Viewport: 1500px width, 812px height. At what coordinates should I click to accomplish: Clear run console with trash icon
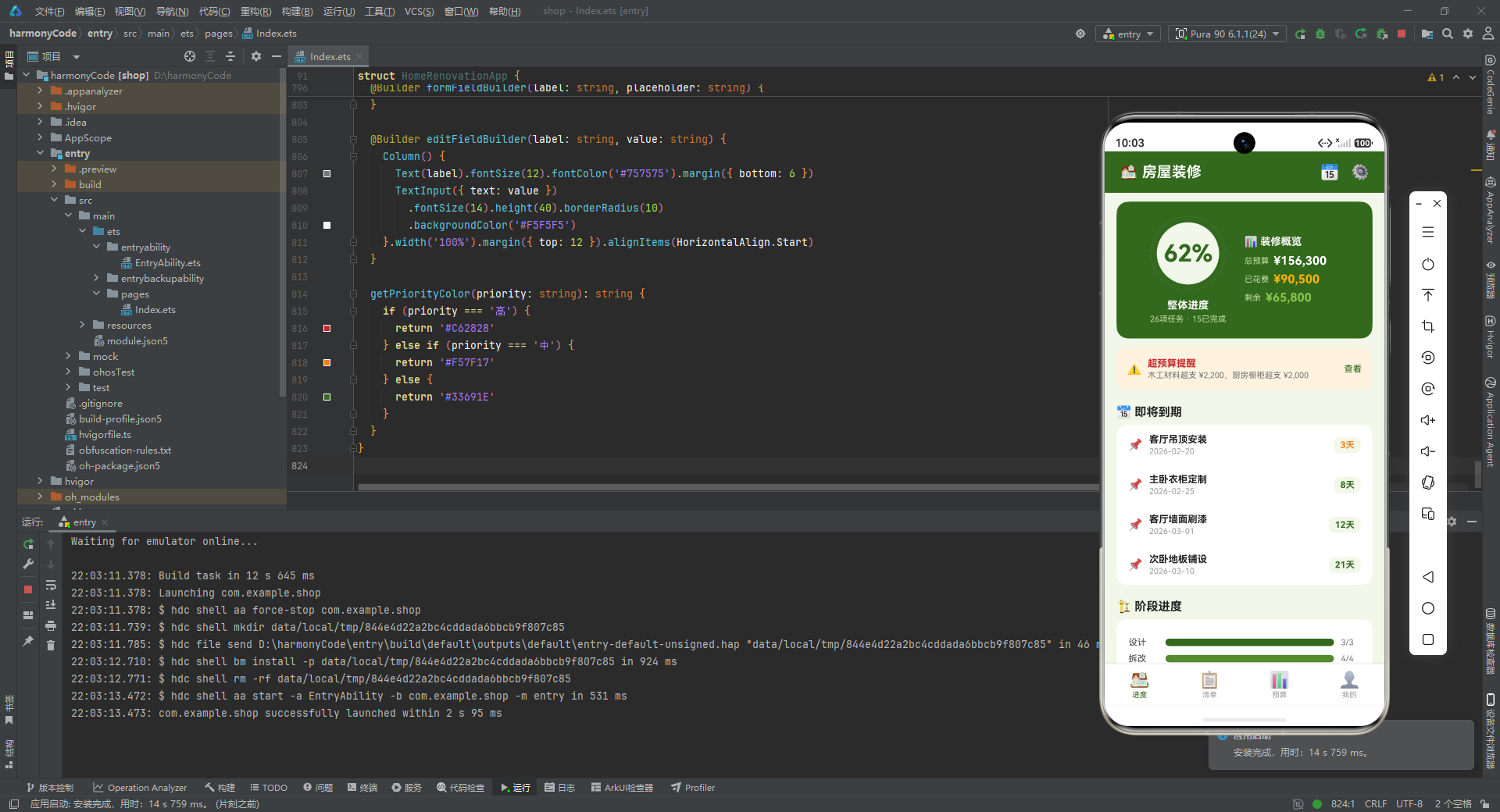51,646
